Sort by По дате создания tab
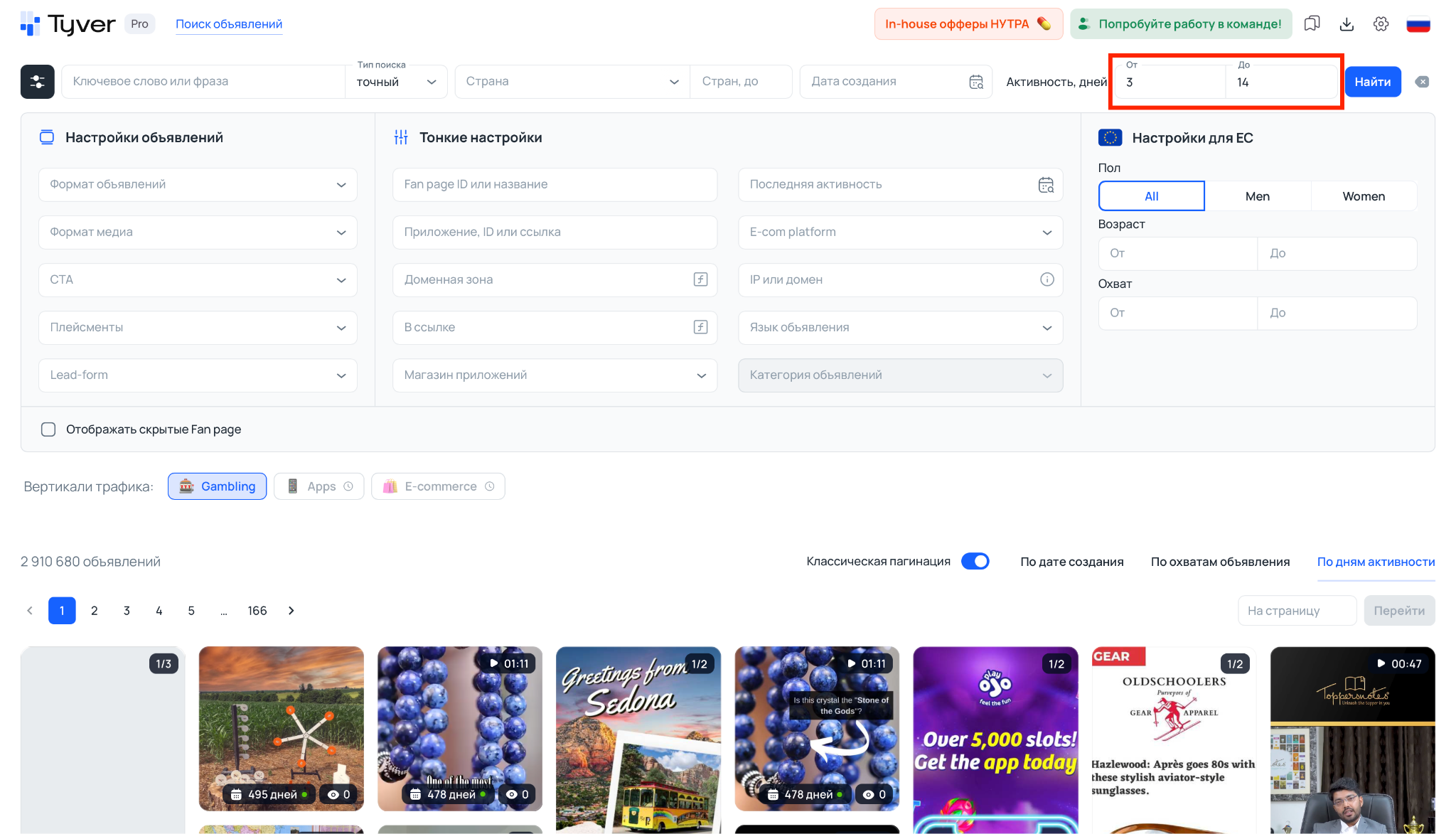 (1071, 562)
